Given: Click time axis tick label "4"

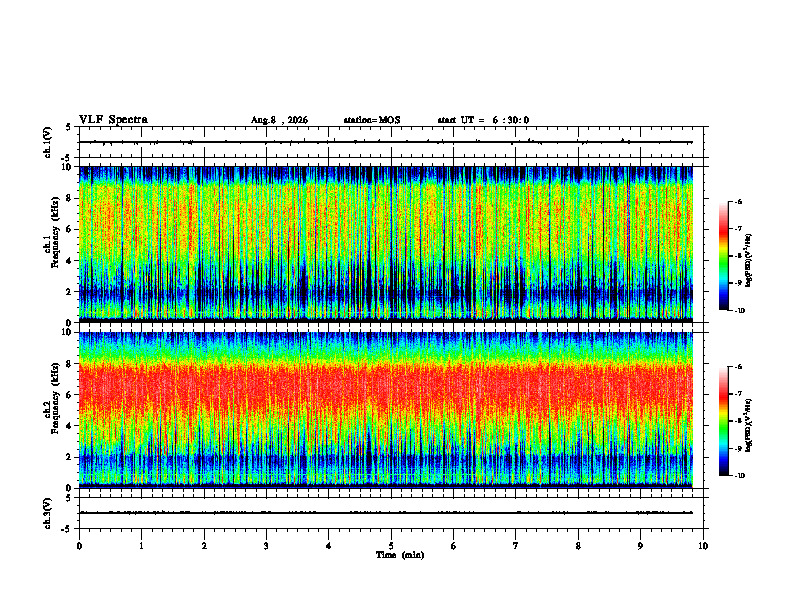Looking at the screenshot, I should tap(329, 546).
